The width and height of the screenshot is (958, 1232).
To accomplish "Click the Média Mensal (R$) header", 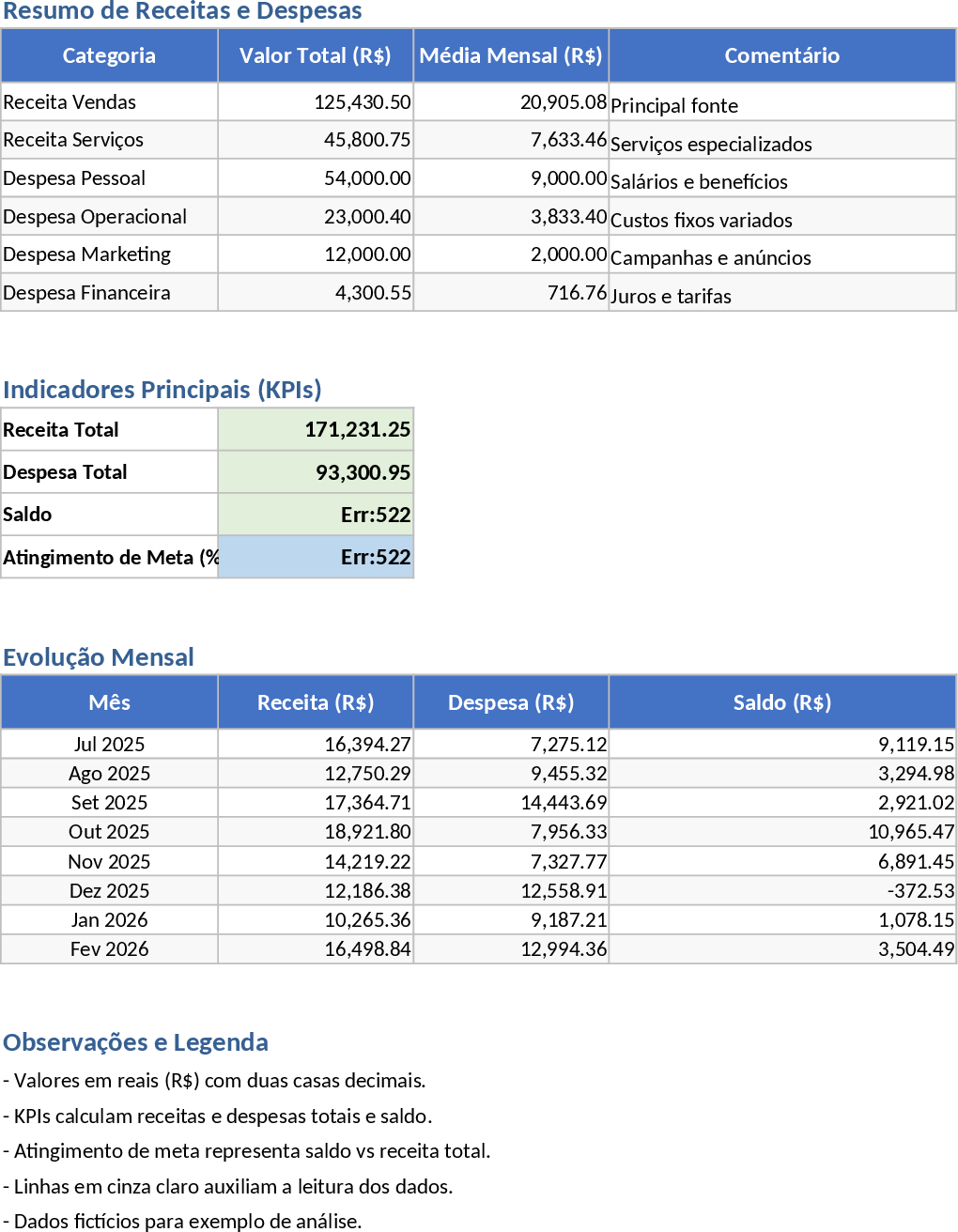I will (x=510, y=55).
